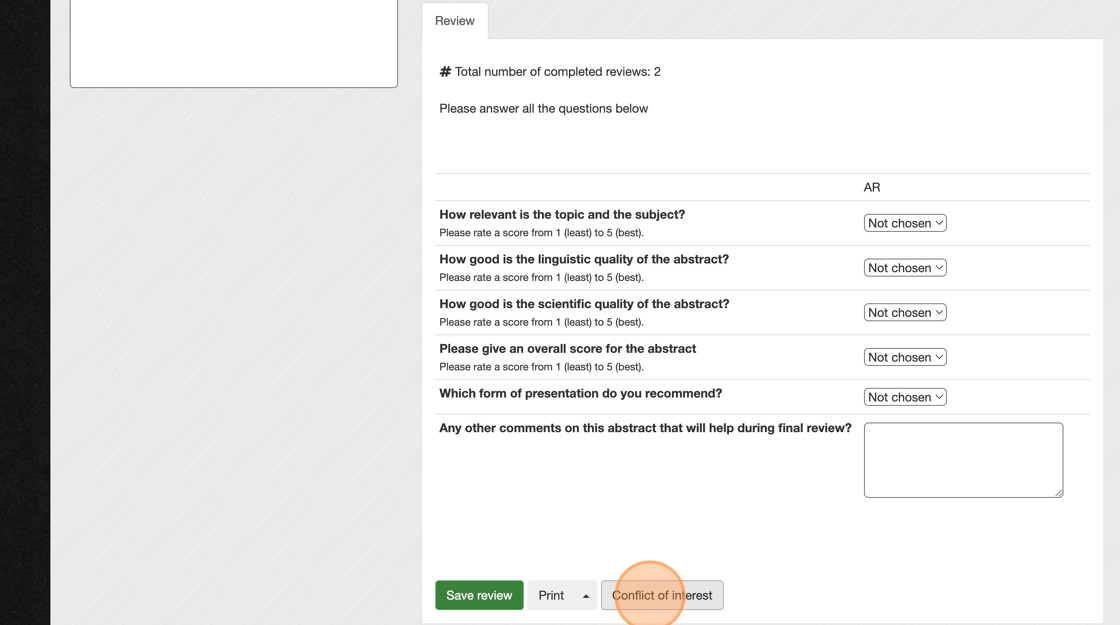
Task: Click the 'Total number of completed reviews' text
Action: pyautogui.click(x=557, y=72)
